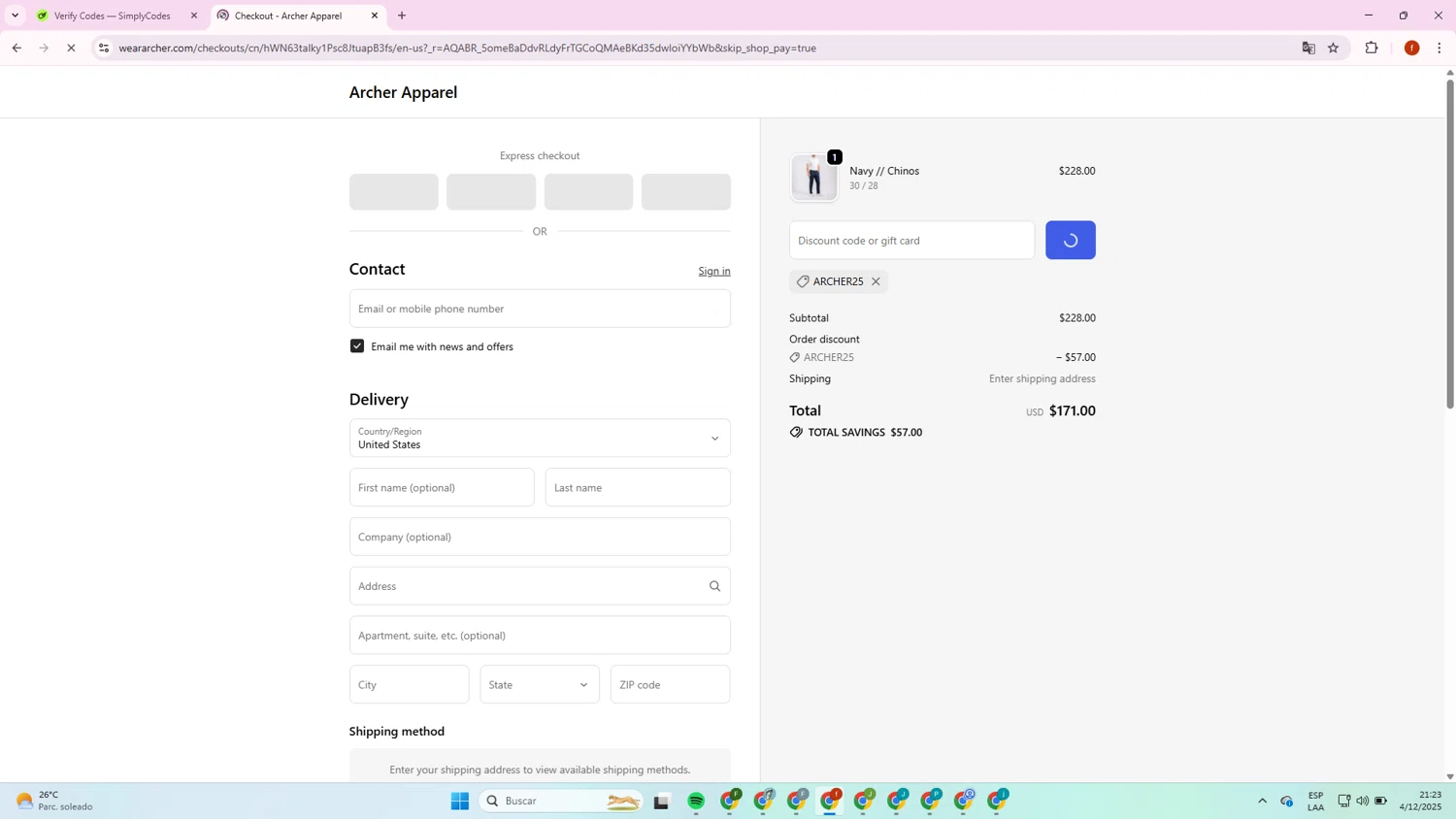This screenshot has height=819, width=1456.
Task: Click the taskbar Buscar search box
Action: pos(562,802)
